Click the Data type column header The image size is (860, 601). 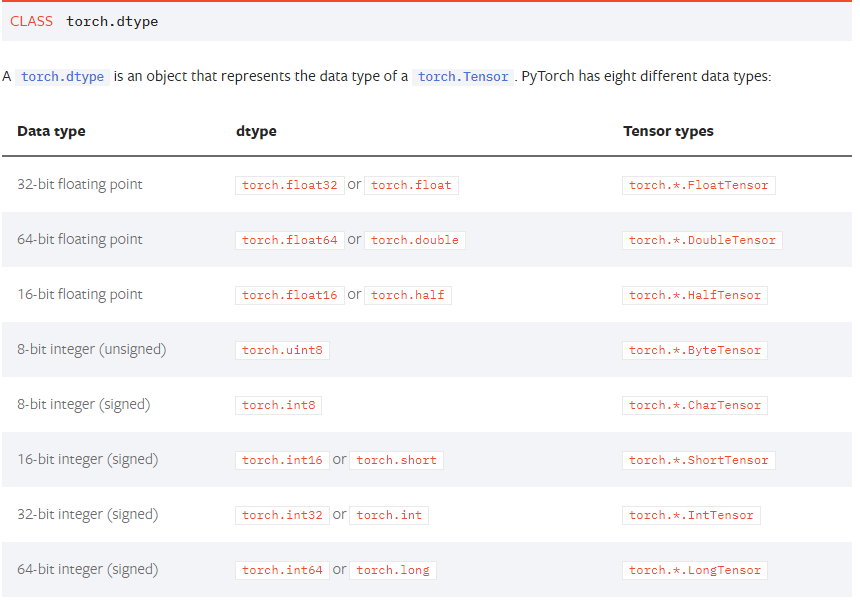(x=51, y=131)
